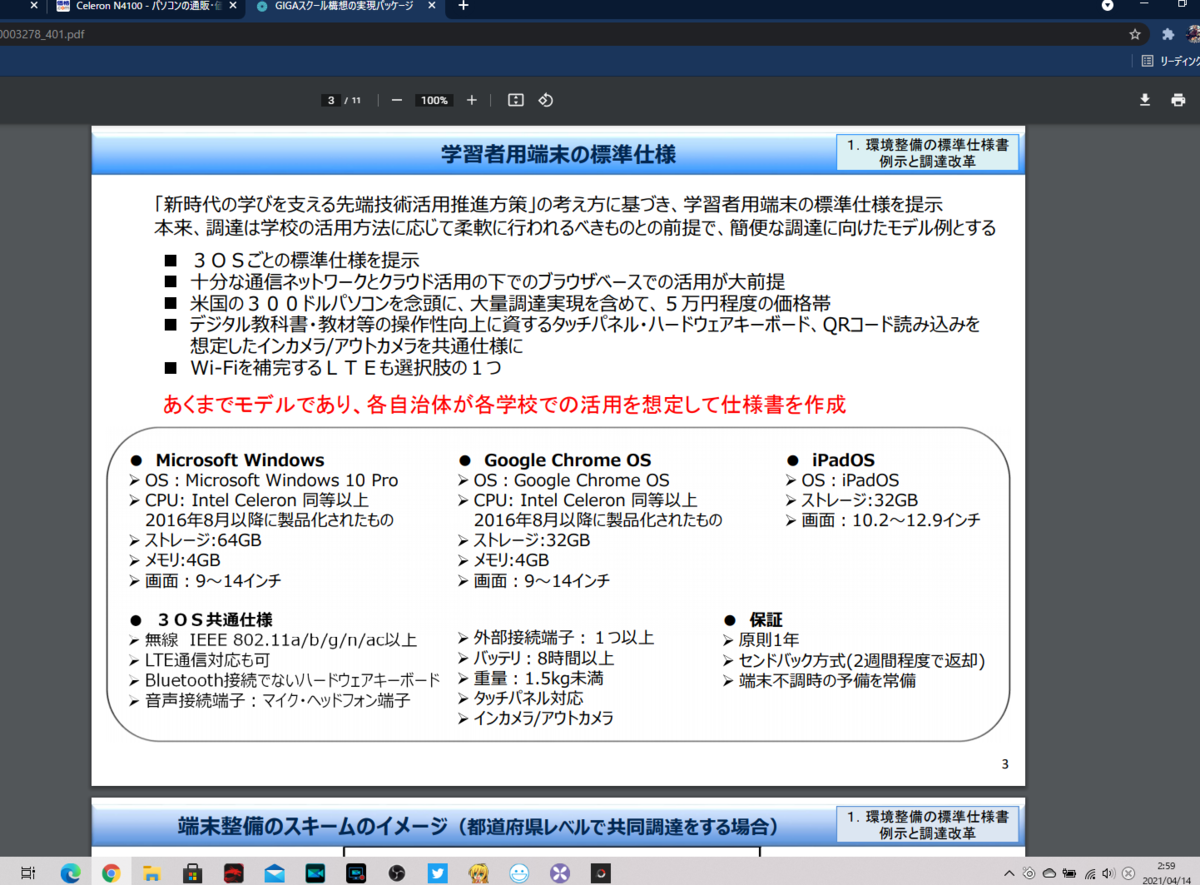Screen dimensions: 1200x885
Task: Open the teal envelope app on the taskbar
Action: pos(315,873)
